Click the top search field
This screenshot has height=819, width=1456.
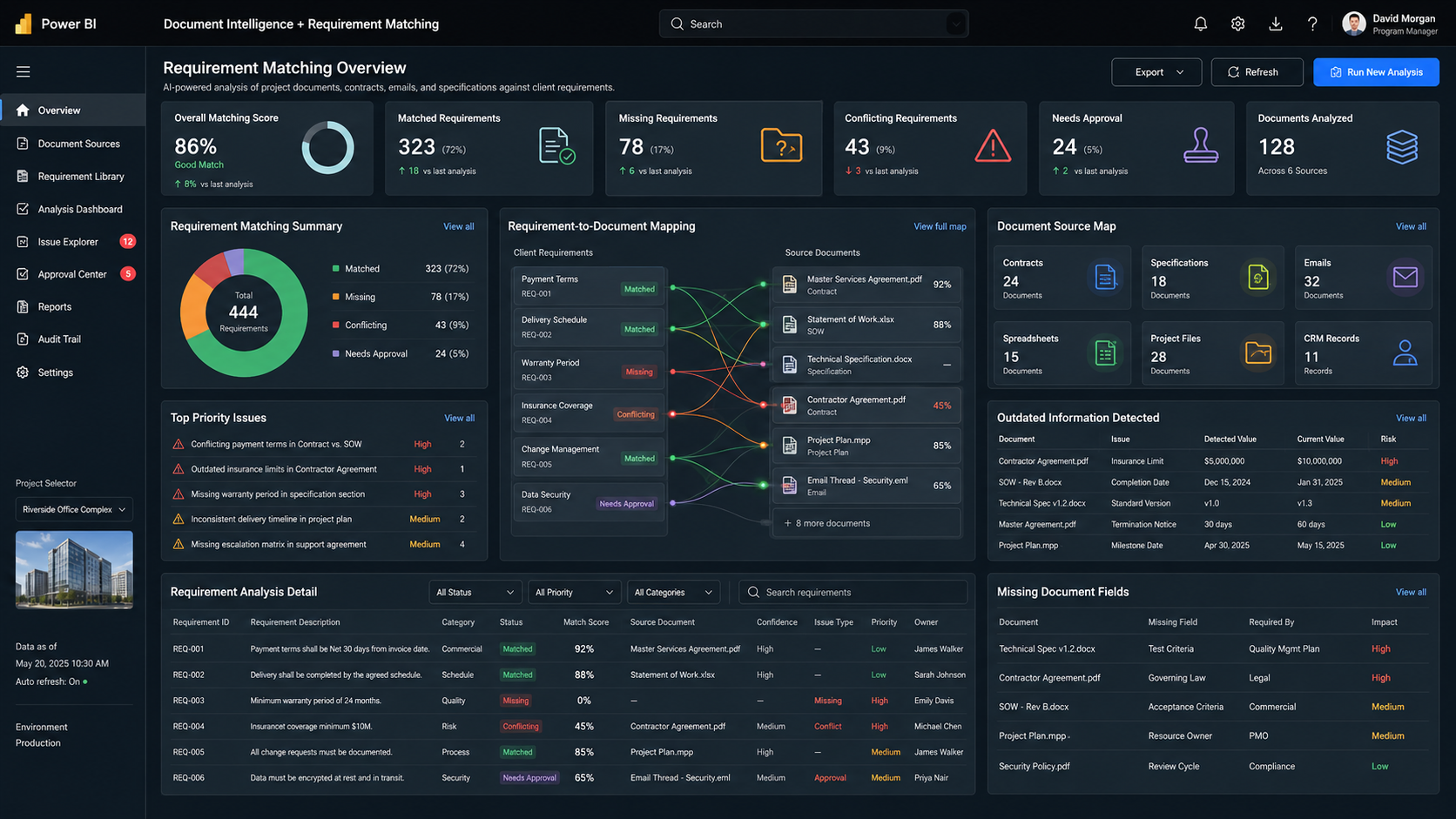813,24
